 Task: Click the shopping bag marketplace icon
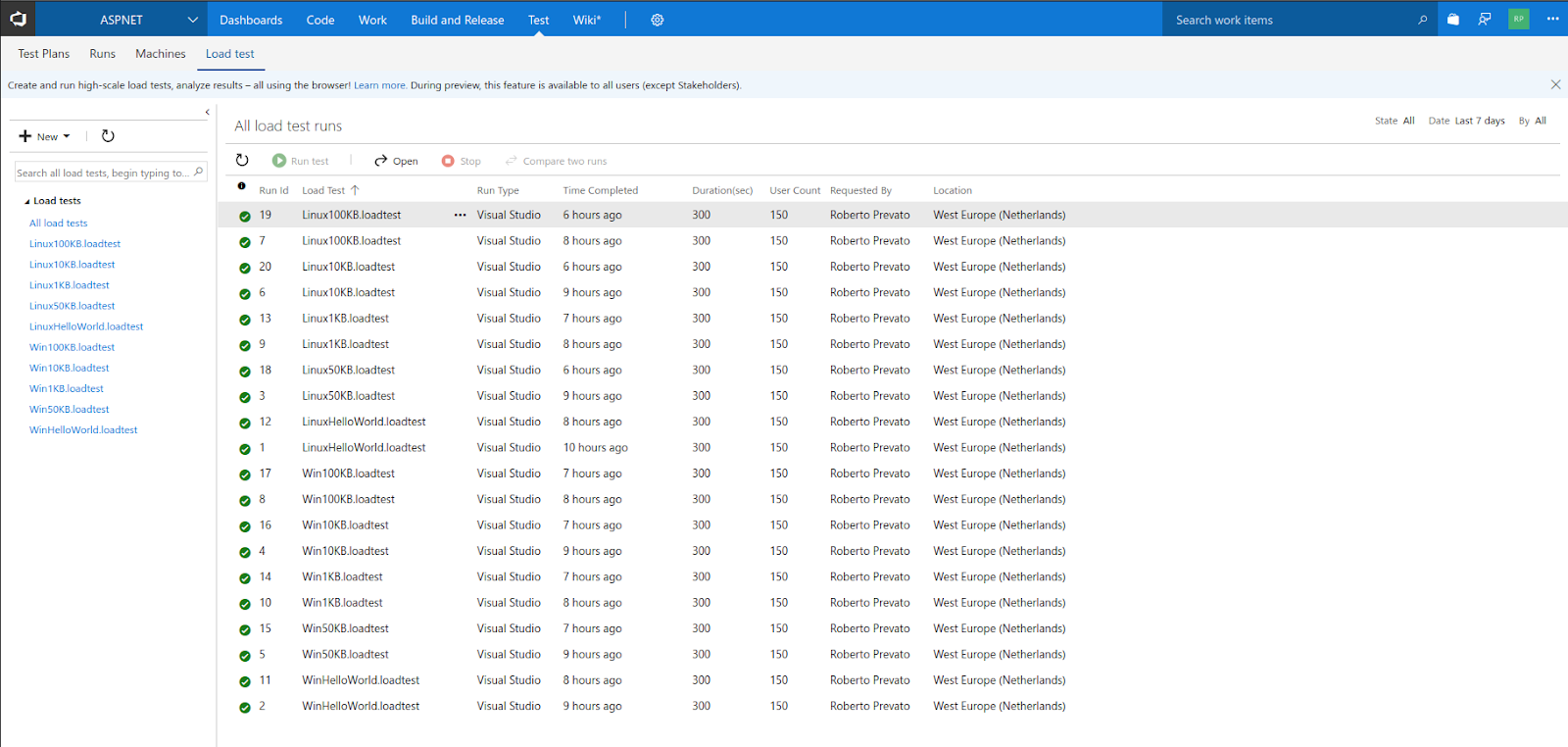point(1452,20)
